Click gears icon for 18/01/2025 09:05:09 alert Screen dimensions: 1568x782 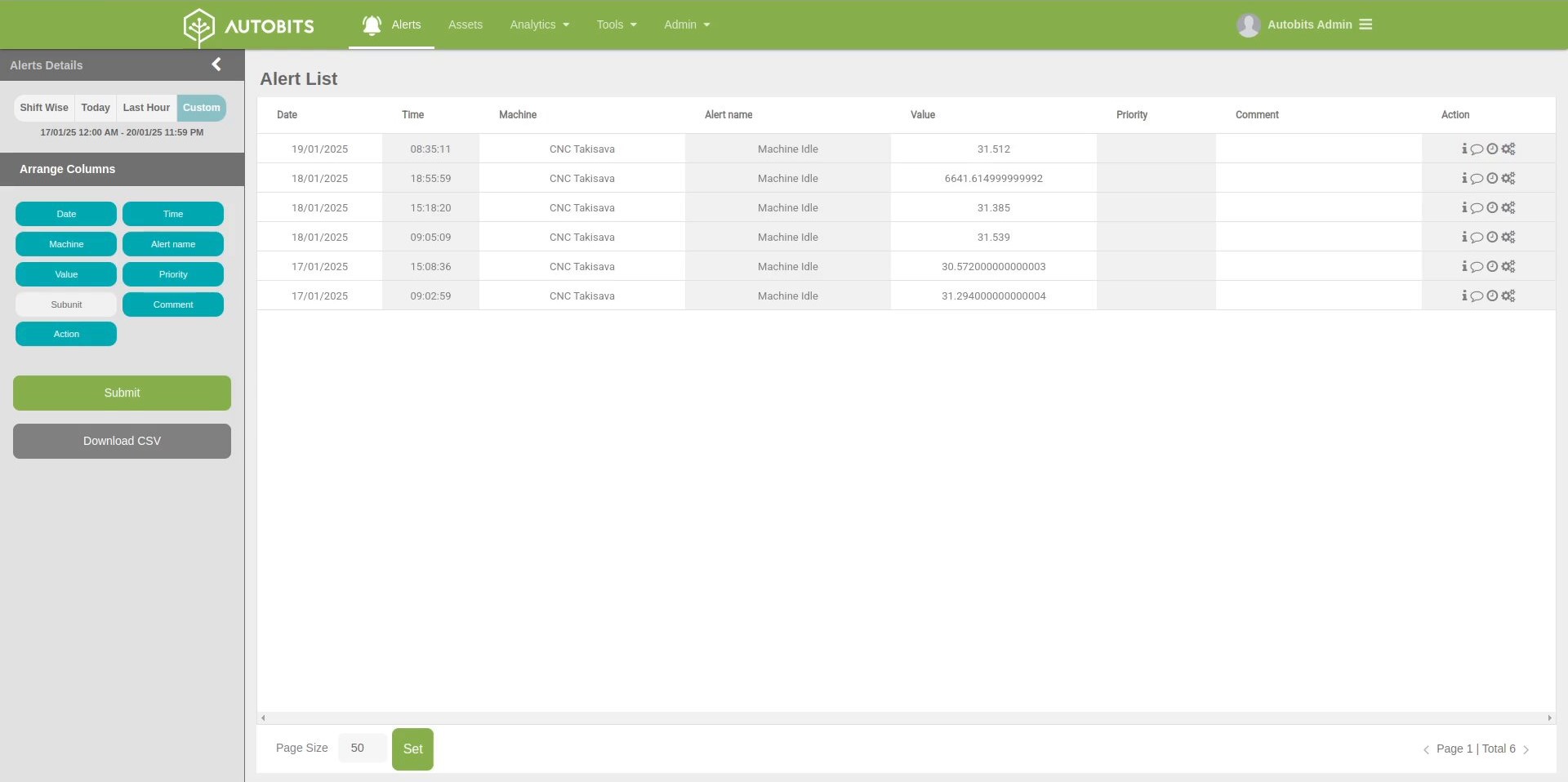pyautogui.click(x=1508, y=237)
